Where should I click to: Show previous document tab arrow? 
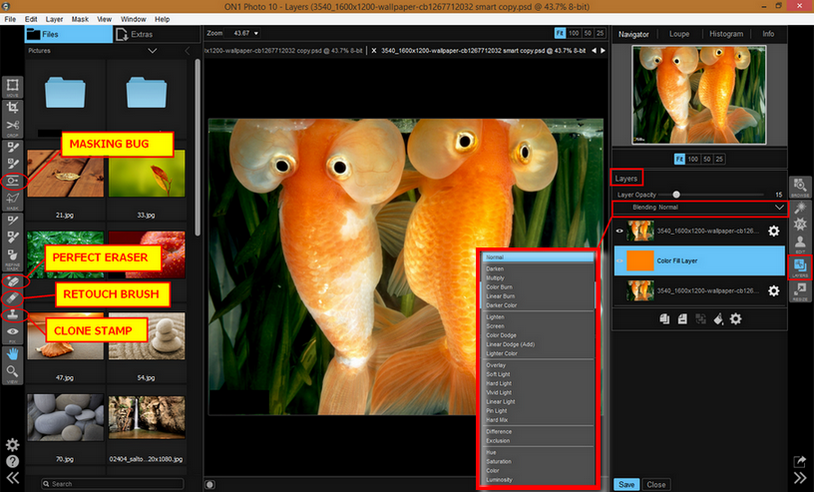(x=594, y=51)
